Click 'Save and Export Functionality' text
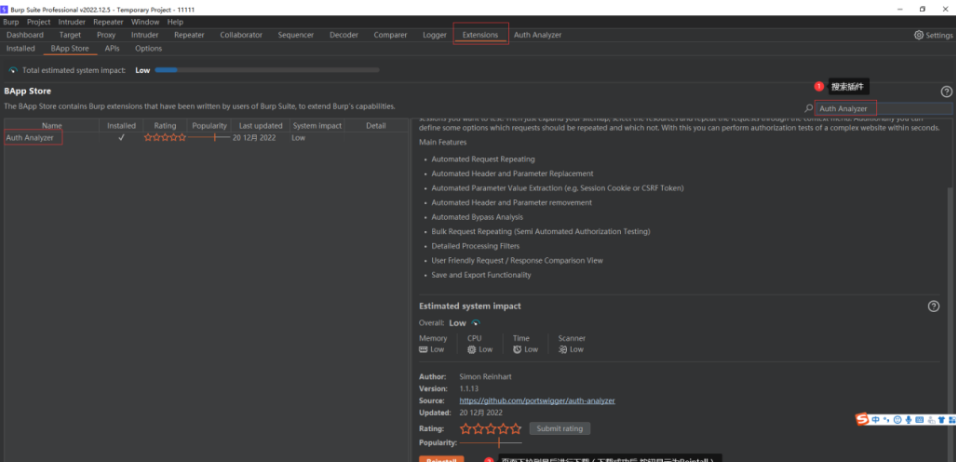The image size is (956, 462). click(481, 275)
